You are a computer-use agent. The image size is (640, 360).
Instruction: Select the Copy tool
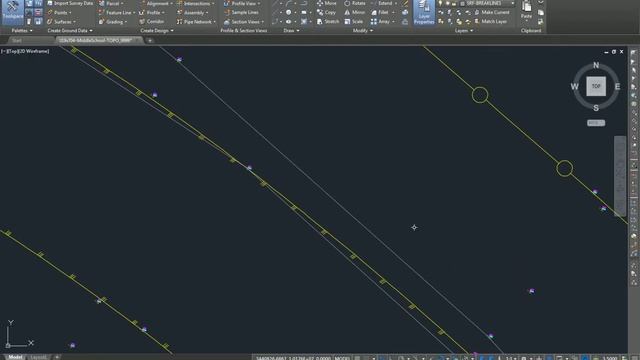click(326, 13)
